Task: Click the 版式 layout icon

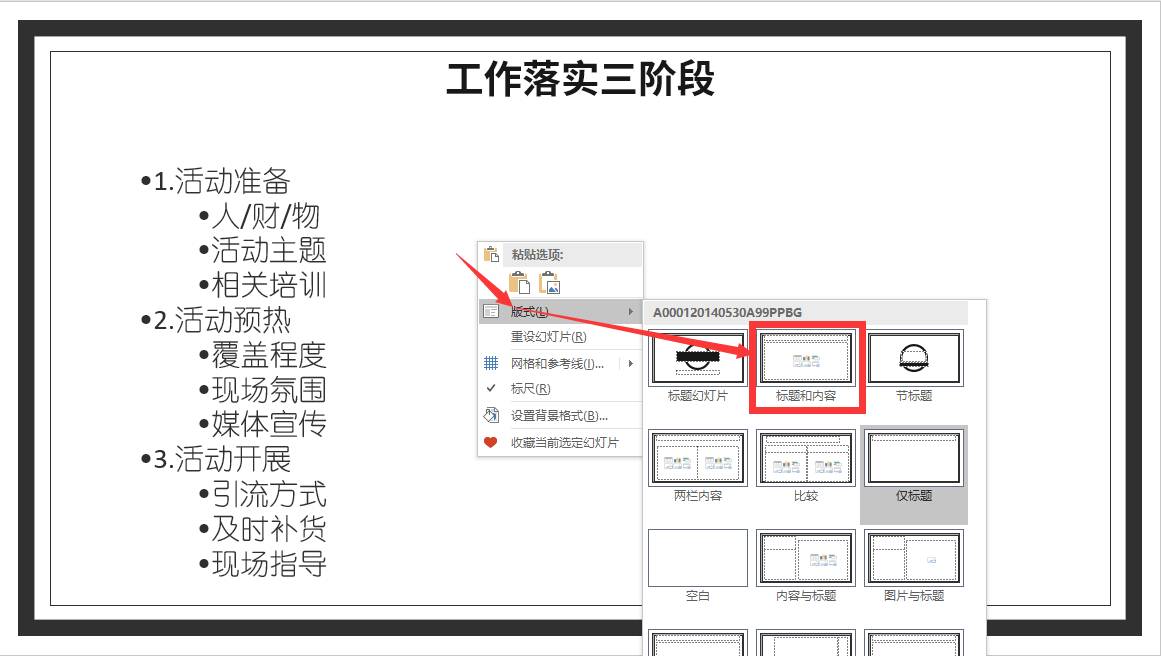Action: [x=491, y=312]
